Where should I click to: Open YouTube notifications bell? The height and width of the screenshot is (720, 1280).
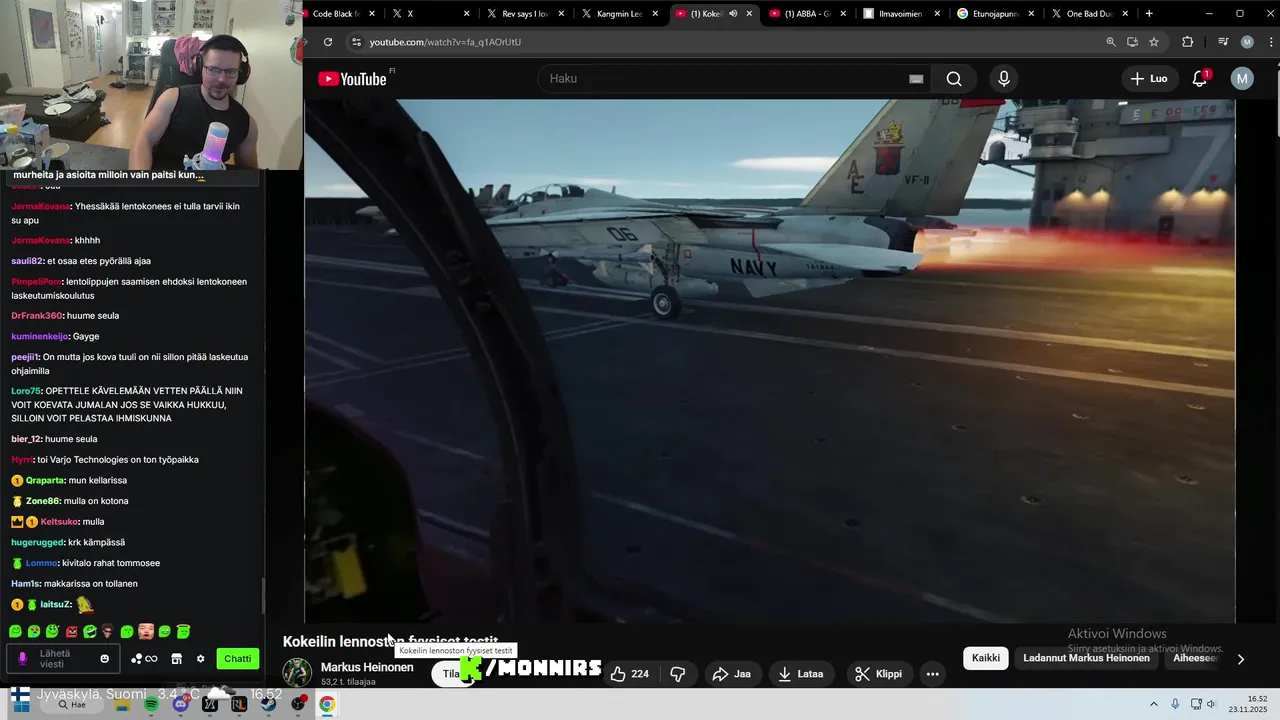[x=1200, y=79]
